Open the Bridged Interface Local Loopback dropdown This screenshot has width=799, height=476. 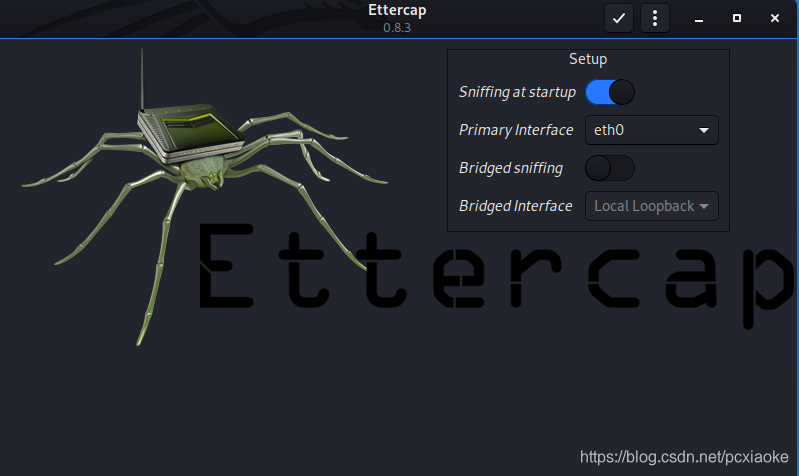652,206
